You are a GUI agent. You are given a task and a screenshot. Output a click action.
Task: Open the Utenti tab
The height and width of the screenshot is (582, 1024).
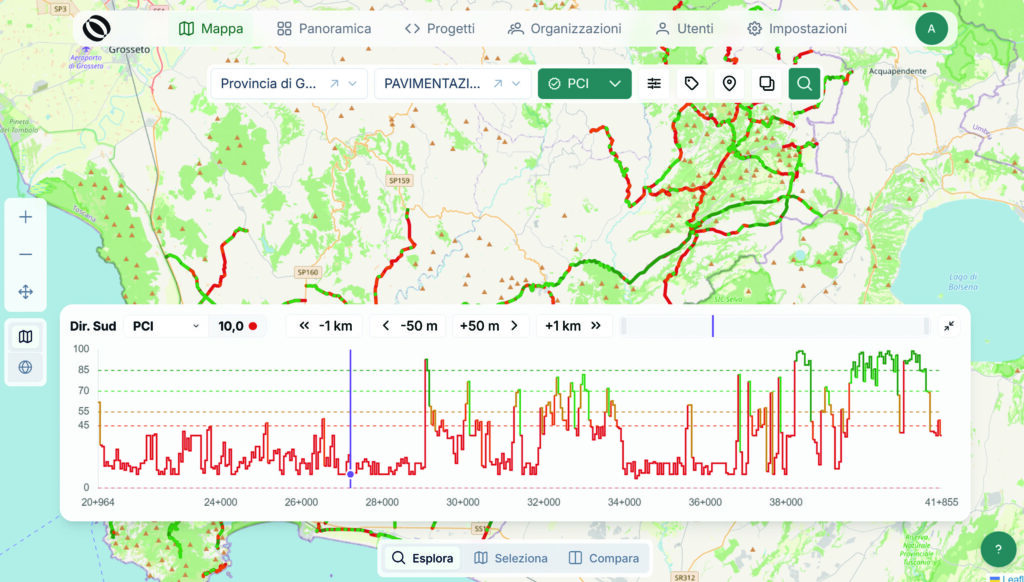[x=684, y=29]
